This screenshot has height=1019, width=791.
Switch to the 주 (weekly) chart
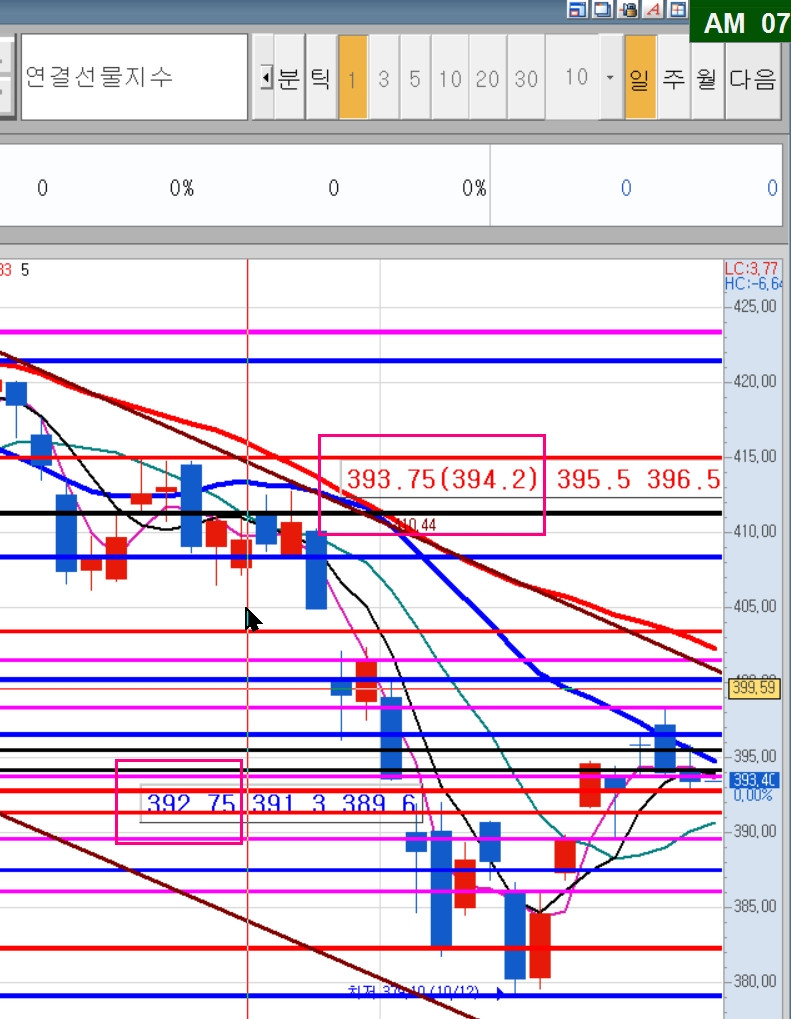point(674,77)
